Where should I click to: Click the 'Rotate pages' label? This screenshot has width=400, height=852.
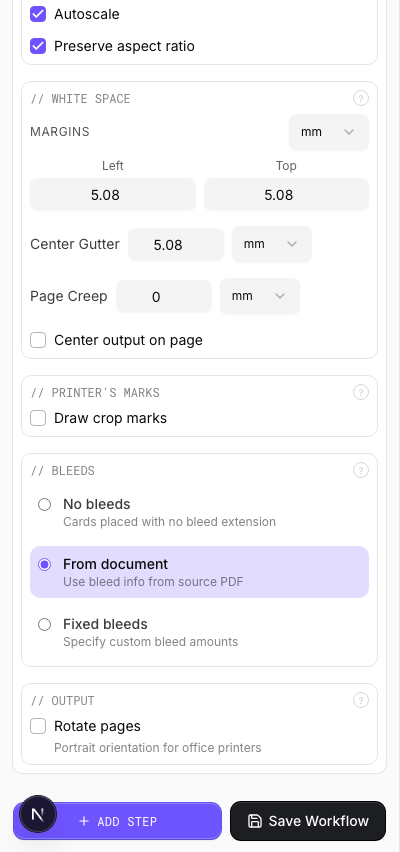pos(97,726)
